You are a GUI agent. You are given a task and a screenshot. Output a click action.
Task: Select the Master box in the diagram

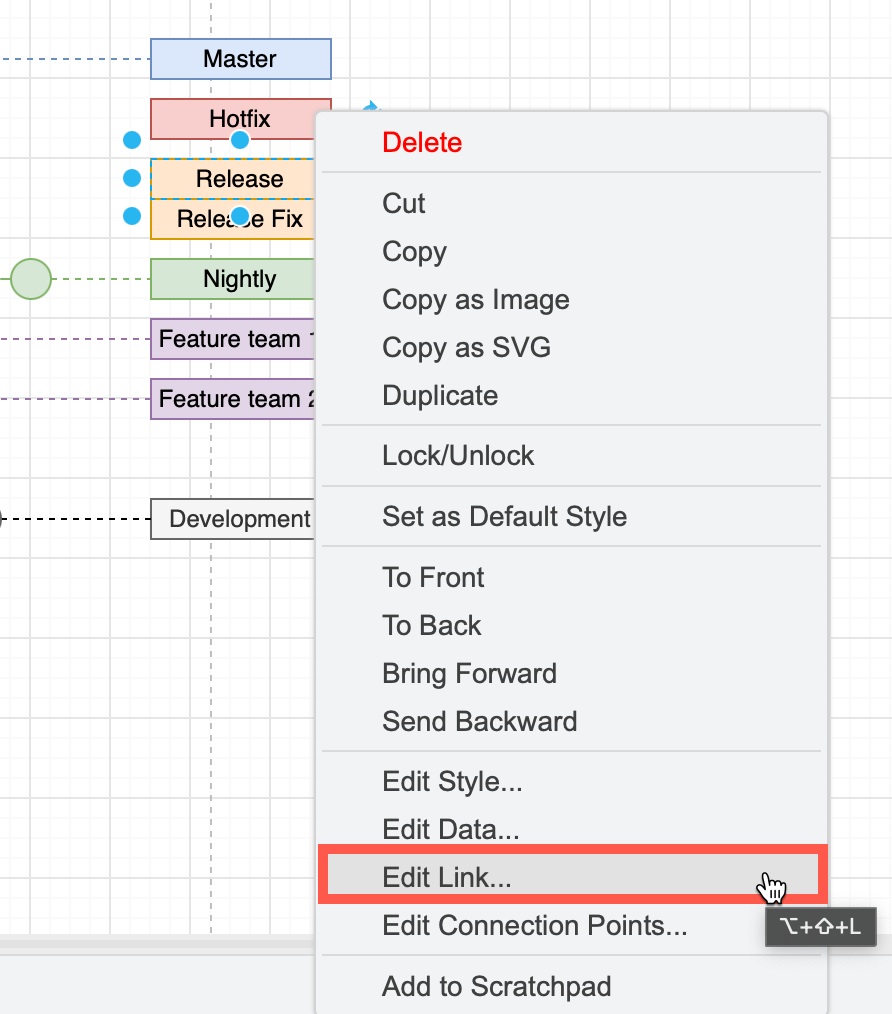point(241,59)
